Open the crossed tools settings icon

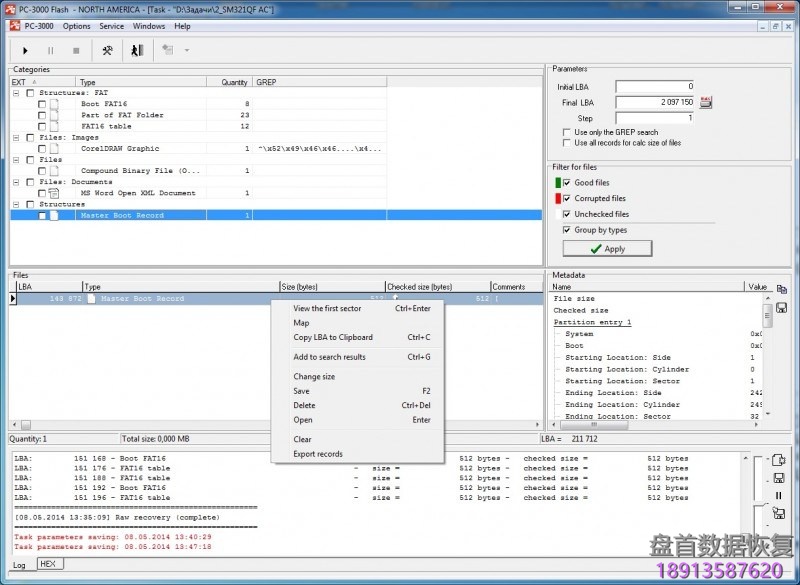tap(107, 50)
